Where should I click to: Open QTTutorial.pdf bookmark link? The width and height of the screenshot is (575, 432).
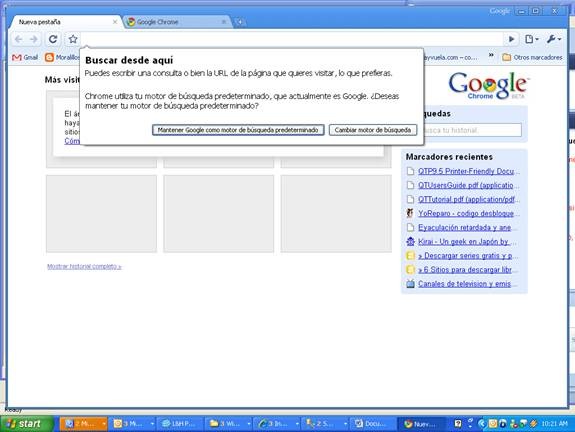click(x=469, y=199)
